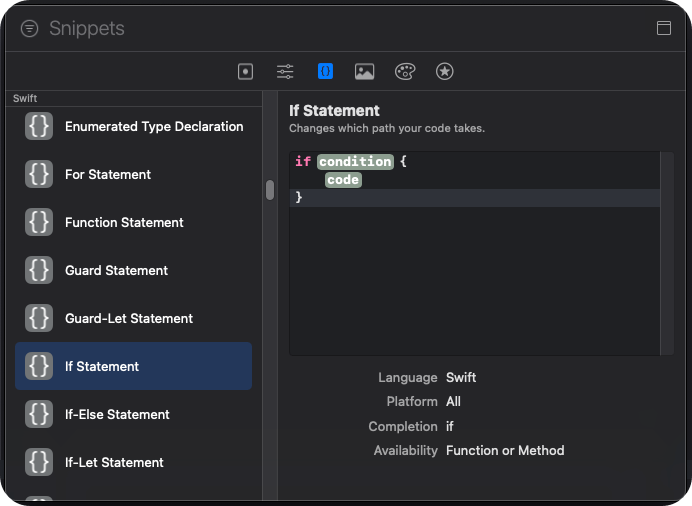Click the selected If Statement row
This screenshot has height=506, width=692.
click(x=133, y=366)
